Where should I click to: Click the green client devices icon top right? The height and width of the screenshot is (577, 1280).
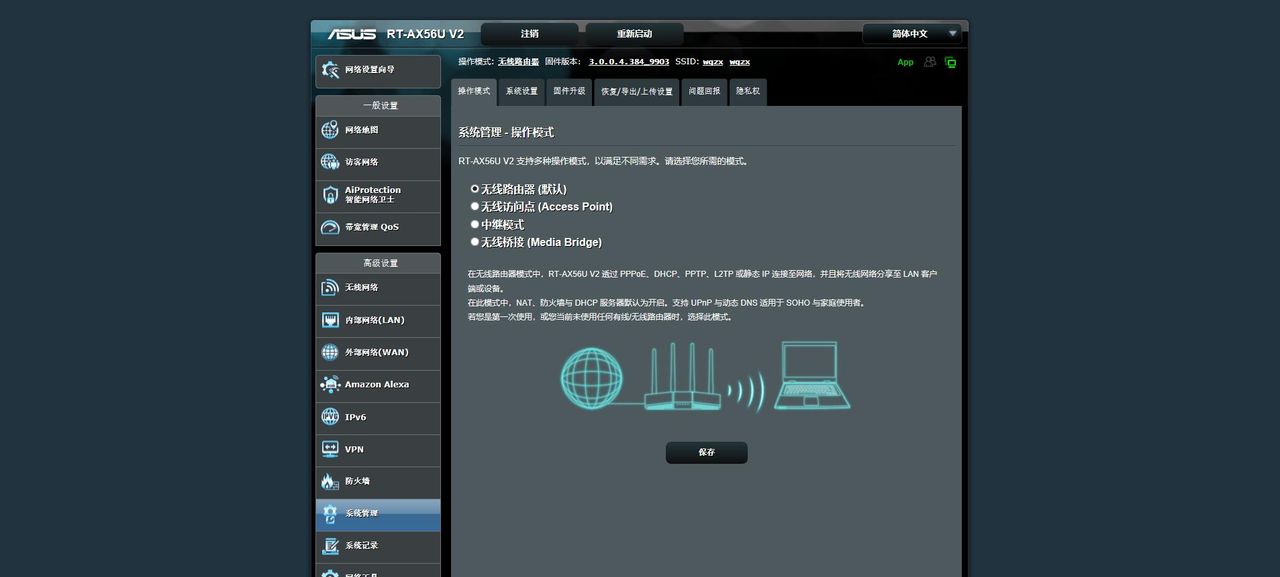[949, 62]
